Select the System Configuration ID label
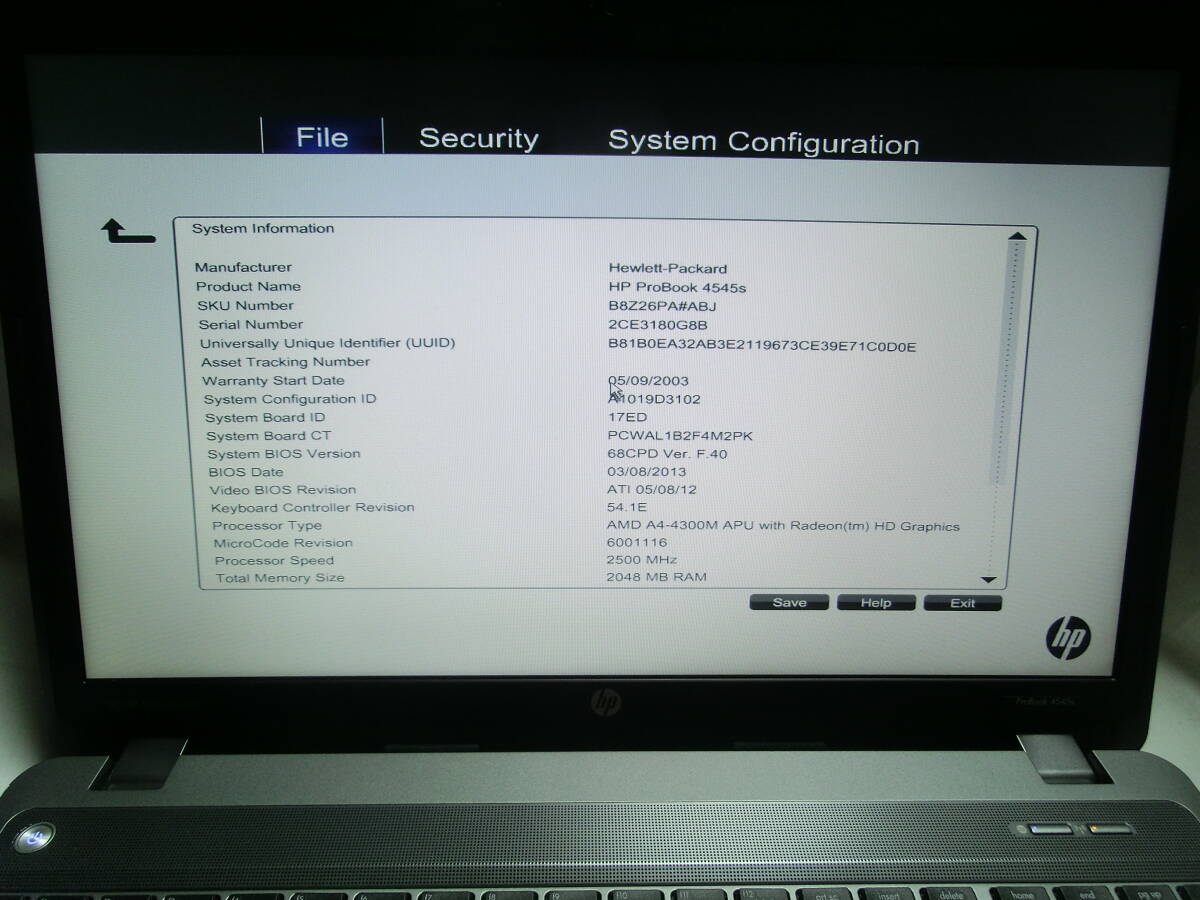This screenshot has width=1200, height=900. click(x=290, y=399)
